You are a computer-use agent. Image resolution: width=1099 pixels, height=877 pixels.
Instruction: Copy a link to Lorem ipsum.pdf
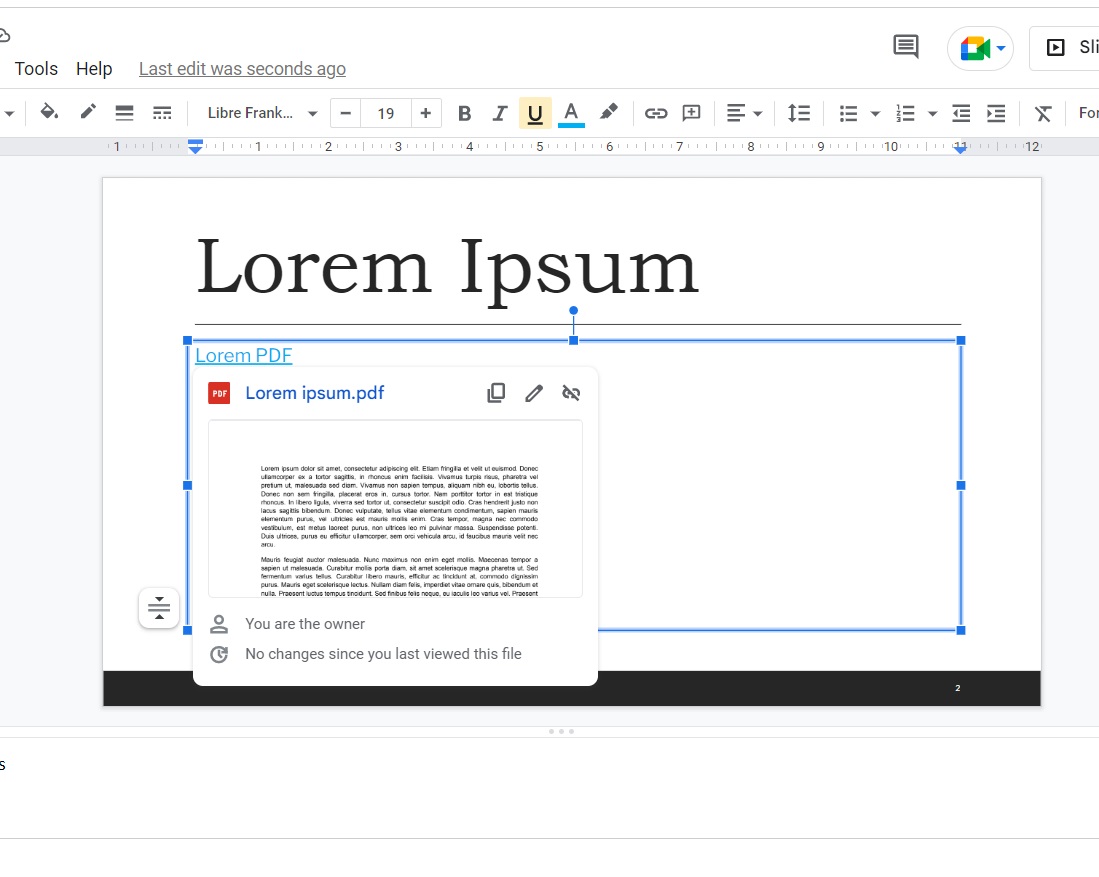point(496,392)
